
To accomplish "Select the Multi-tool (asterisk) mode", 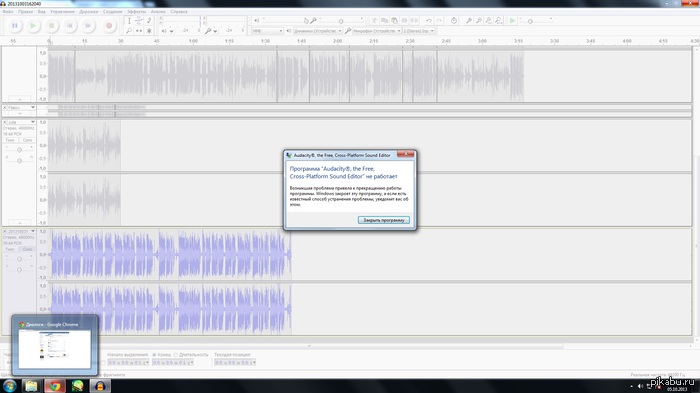I will (x=149, y=31).
